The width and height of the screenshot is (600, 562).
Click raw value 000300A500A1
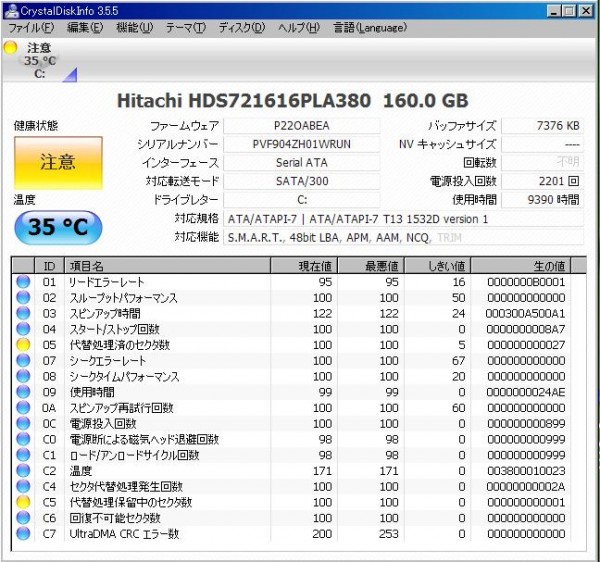pos(525,313)
